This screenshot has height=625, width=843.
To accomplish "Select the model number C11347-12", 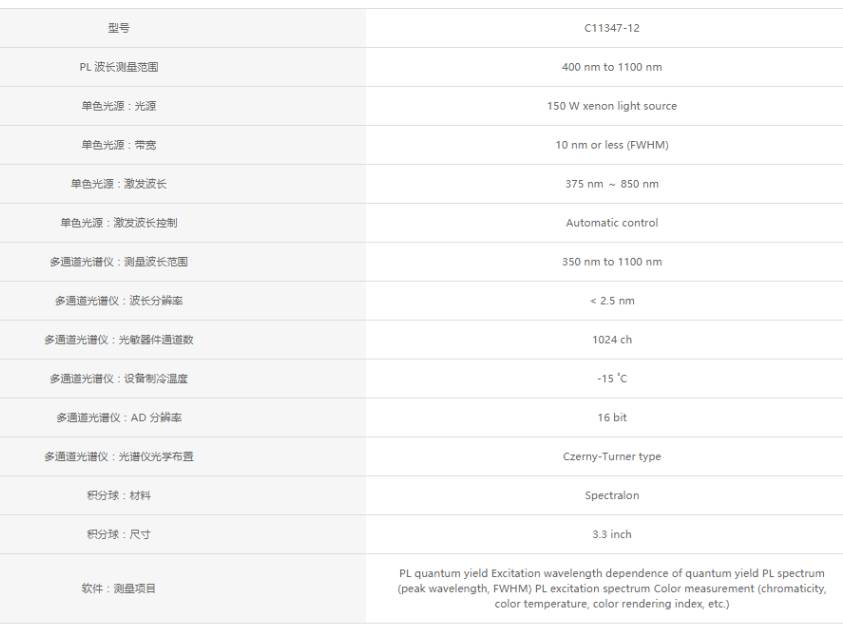I will pos(612,28).
